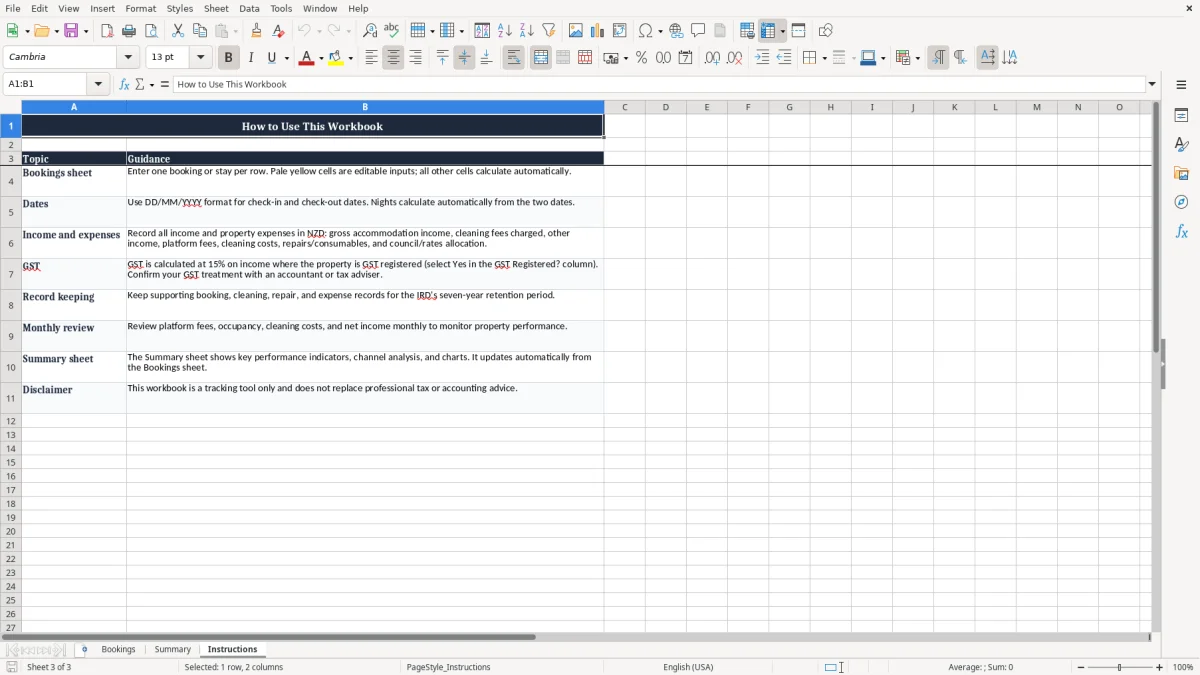The image size is (1200, 675).
Task: Toggle Align Right
Action: pyautogui.click(x=415, y=58)
